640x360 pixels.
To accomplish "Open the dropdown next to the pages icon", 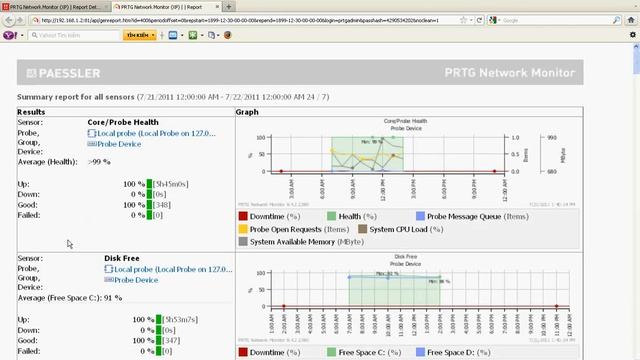I will tap(218, 36).
